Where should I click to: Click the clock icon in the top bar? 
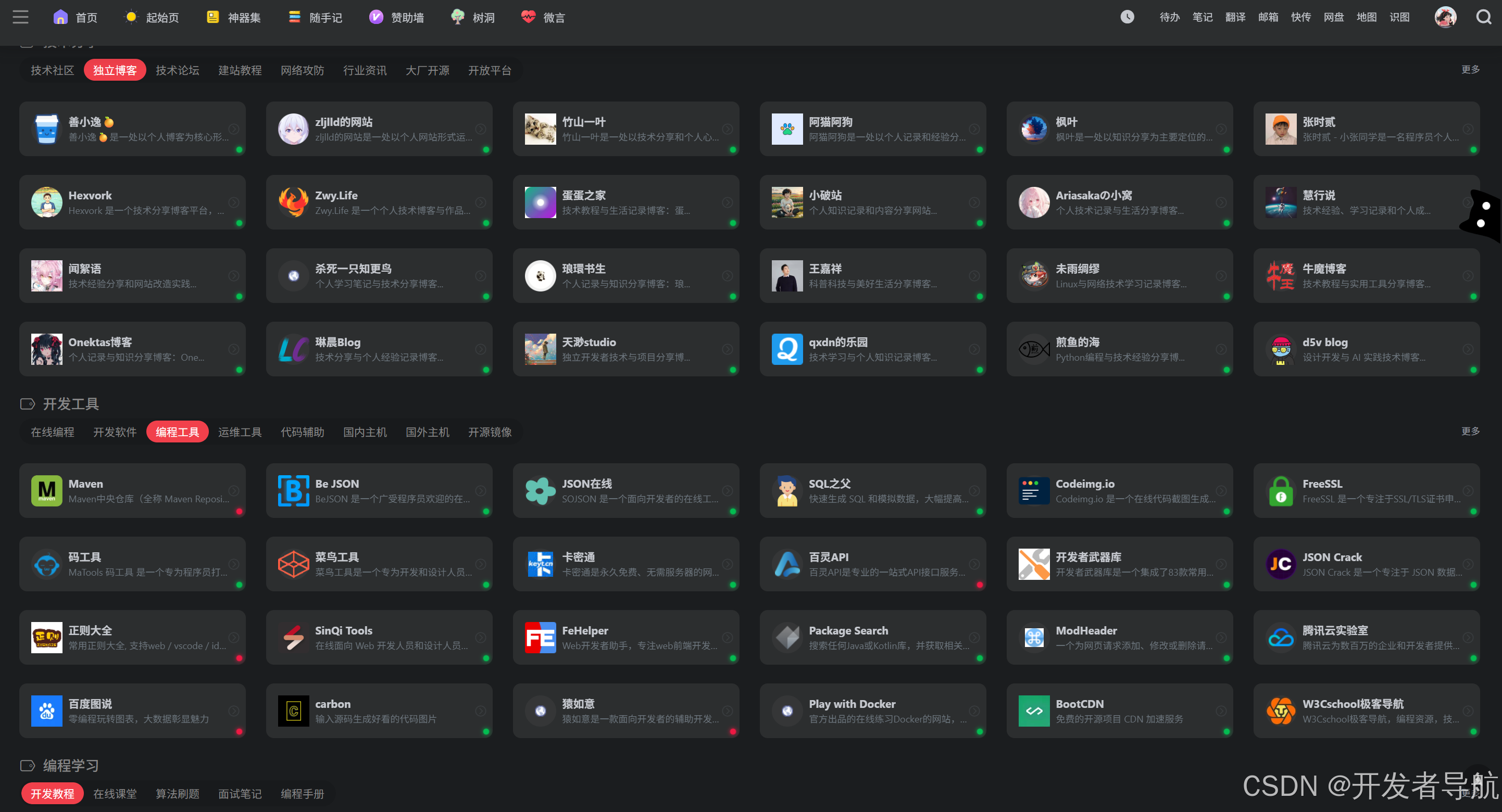tap(1127, 17)
